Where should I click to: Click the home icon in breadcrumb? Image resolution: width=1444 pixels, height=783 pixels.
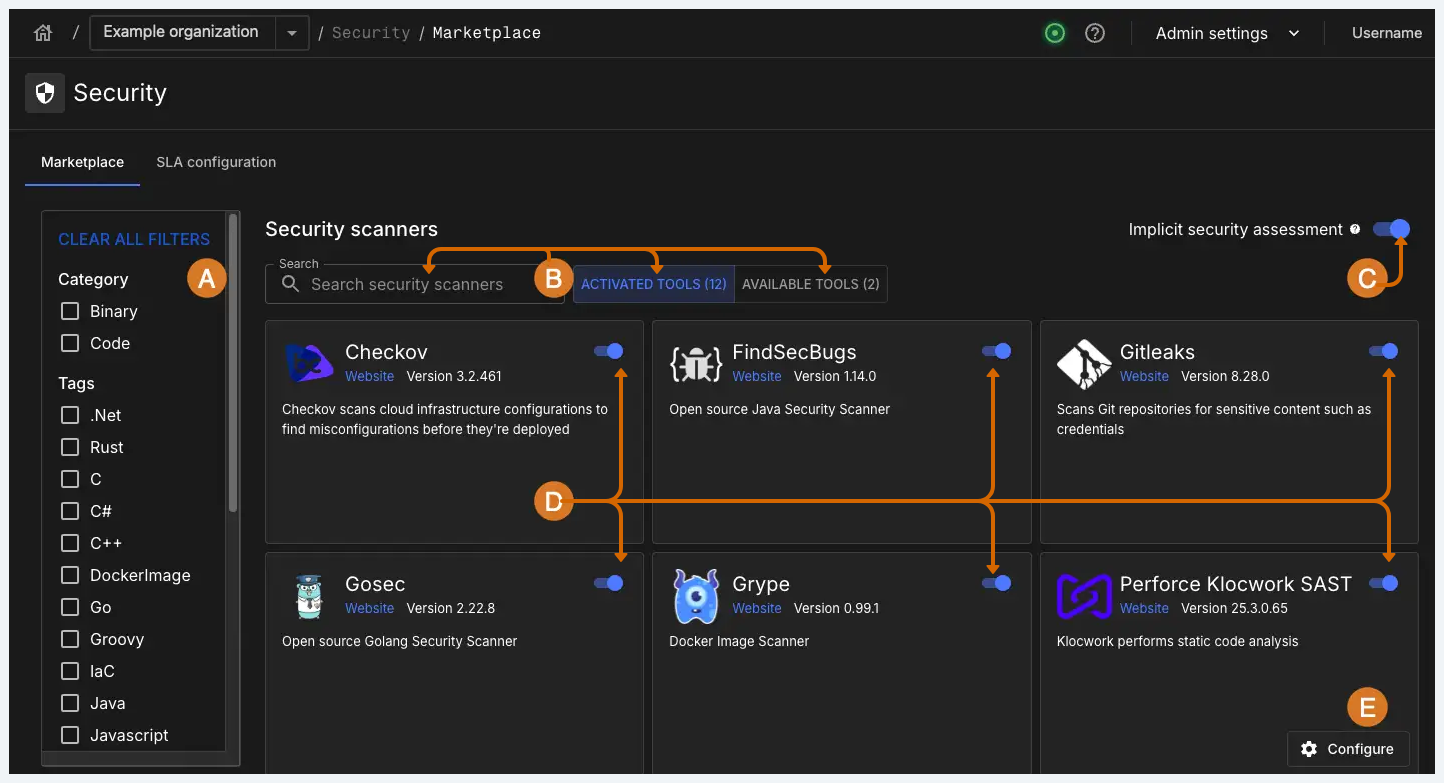(x=42, y=33)
